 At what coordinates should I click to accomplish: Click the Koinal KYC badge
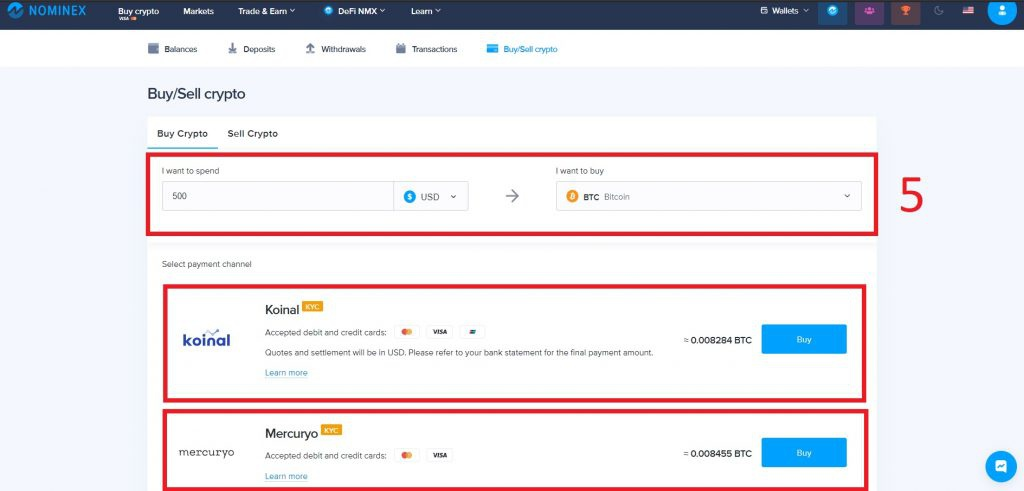click(313, 306)
